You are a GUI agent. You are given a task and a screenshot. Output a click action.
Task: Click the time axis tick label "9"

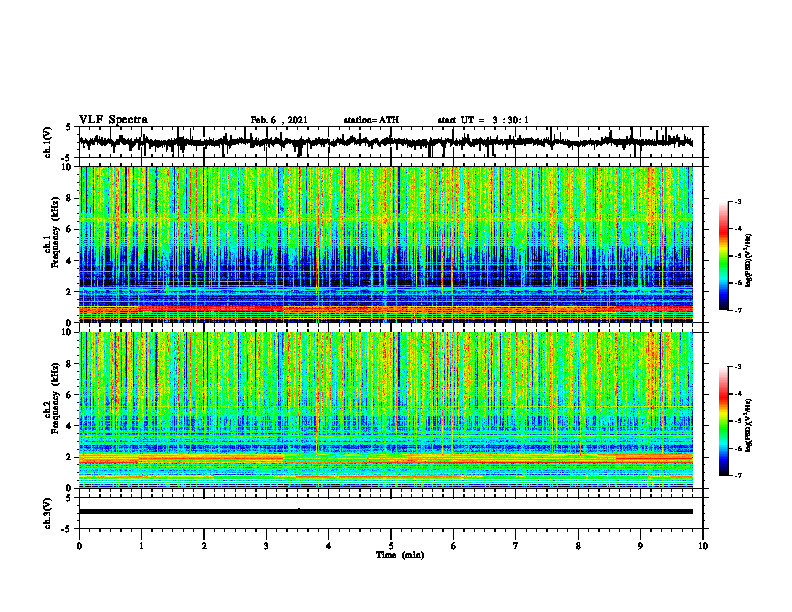click(640, 546)
